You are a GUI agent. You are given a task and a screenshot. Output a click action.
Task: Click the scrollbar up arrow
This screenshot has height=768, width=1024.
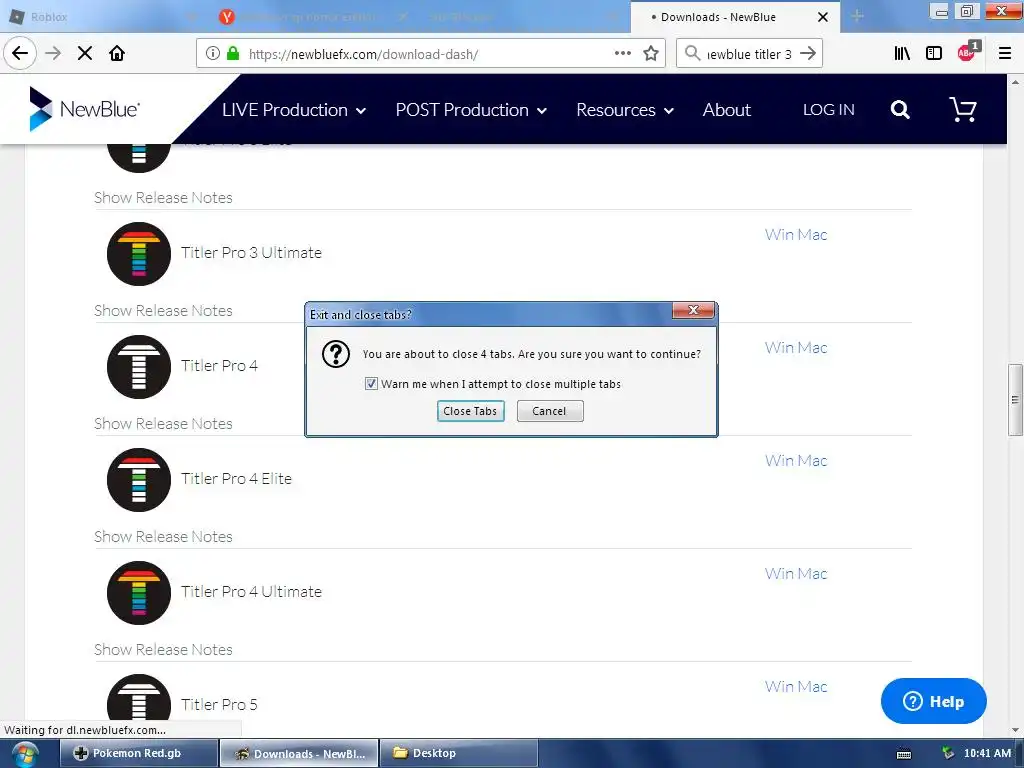coord(1015,82)
